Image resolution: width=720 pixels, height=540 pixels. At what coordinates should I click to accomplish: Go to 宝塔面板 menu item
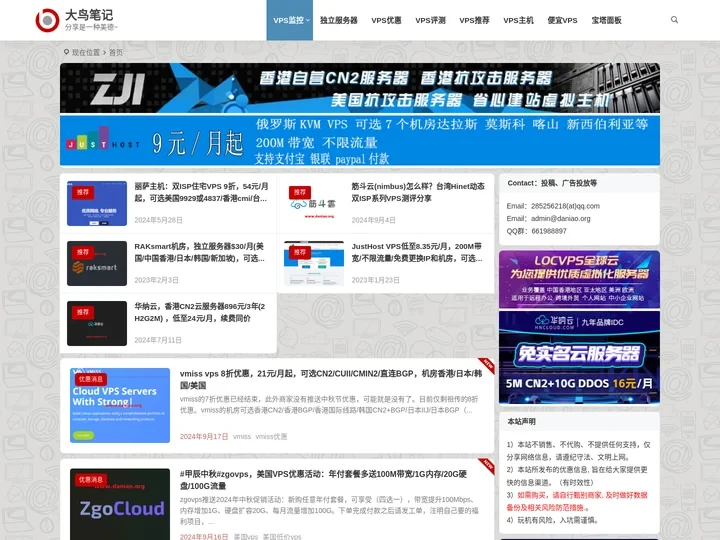[607, 20]
